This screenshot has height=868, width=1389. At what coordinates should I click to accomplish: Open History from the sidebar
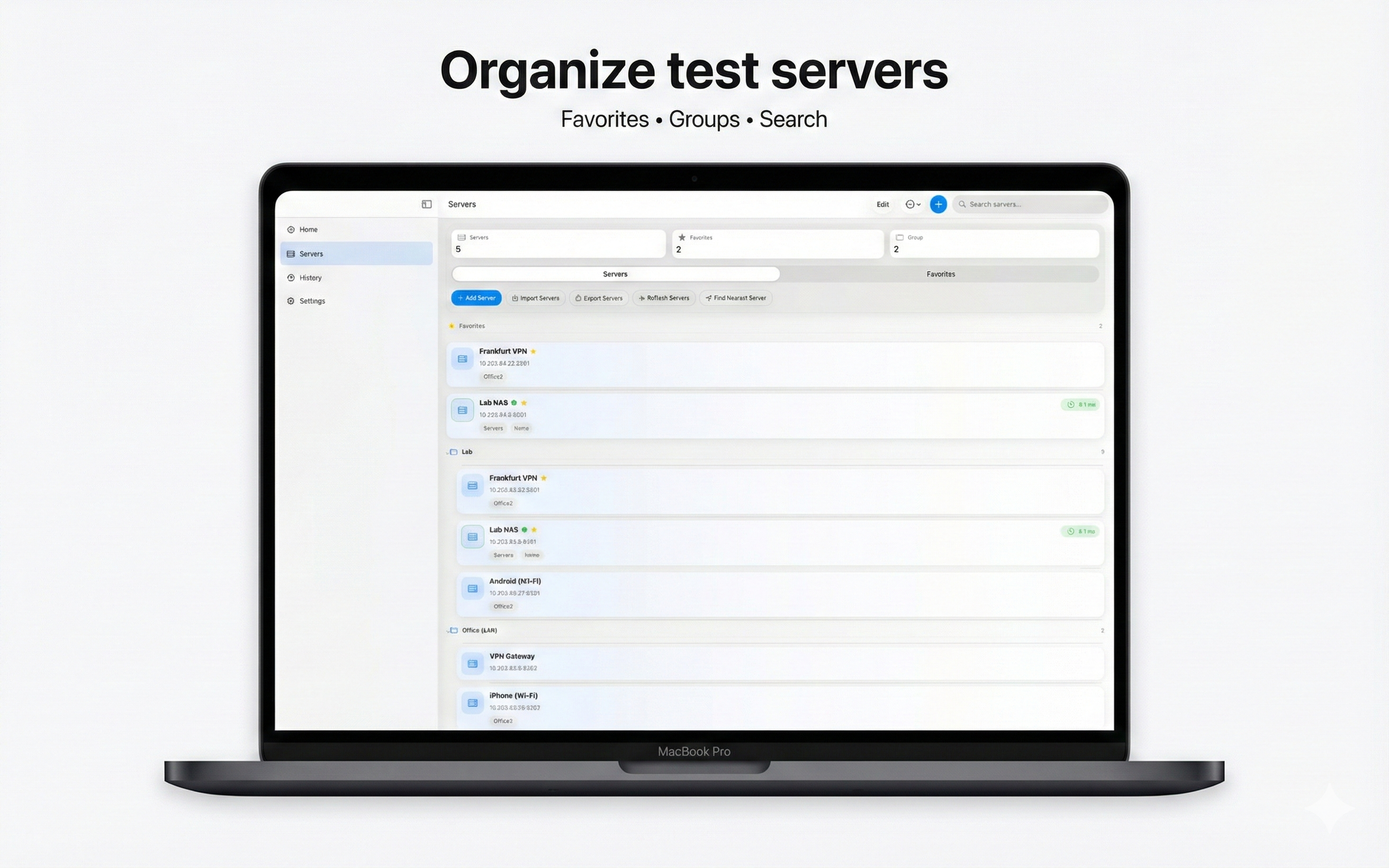coord(310,277)
